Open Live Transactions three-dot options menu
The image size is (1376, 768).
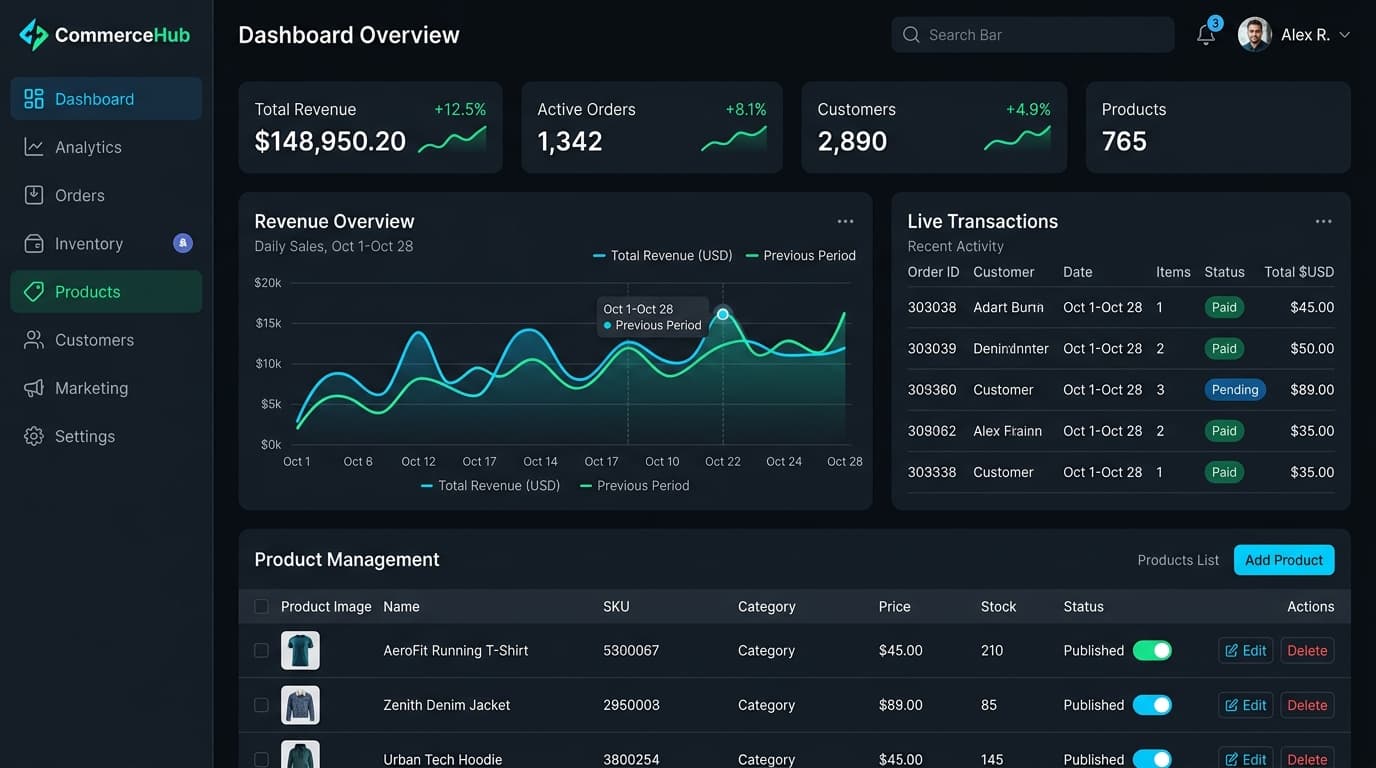1323,221
